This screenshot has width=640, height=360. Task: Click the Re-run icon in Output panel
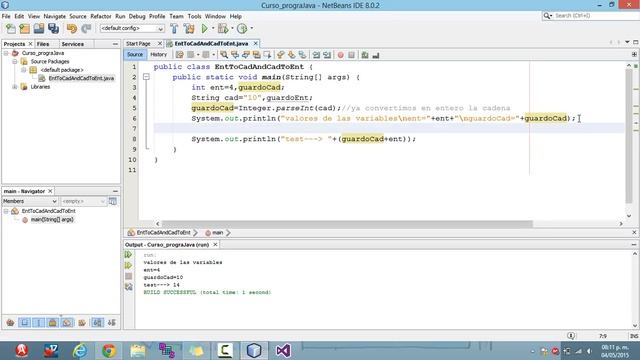(x=128, y=255)
